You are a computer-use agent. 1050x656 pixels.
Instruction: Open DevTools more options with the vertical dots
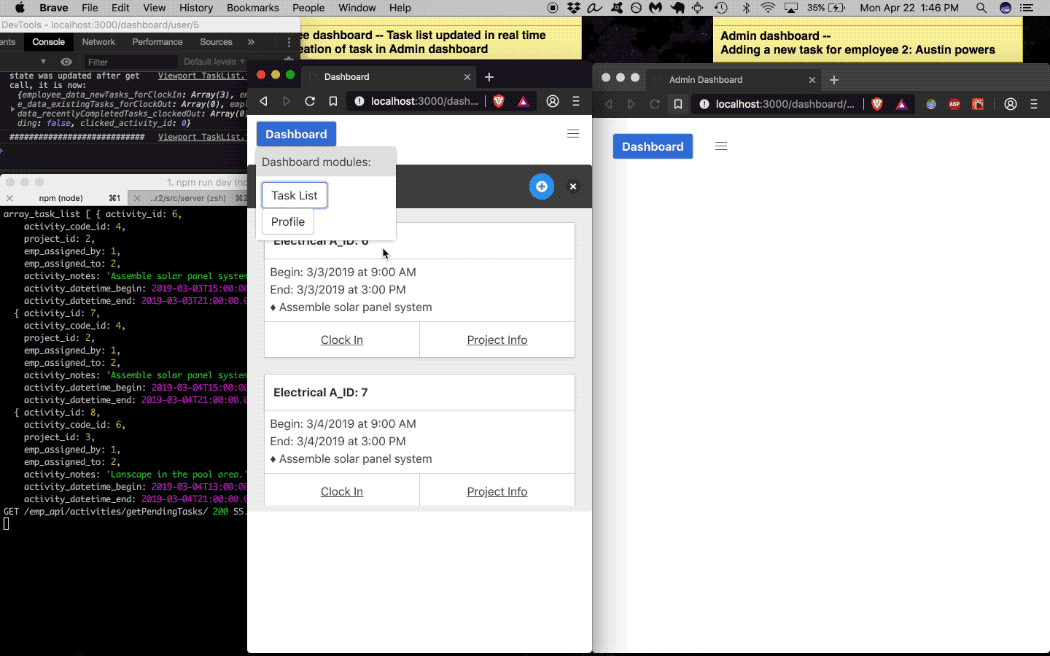point(289,42)
